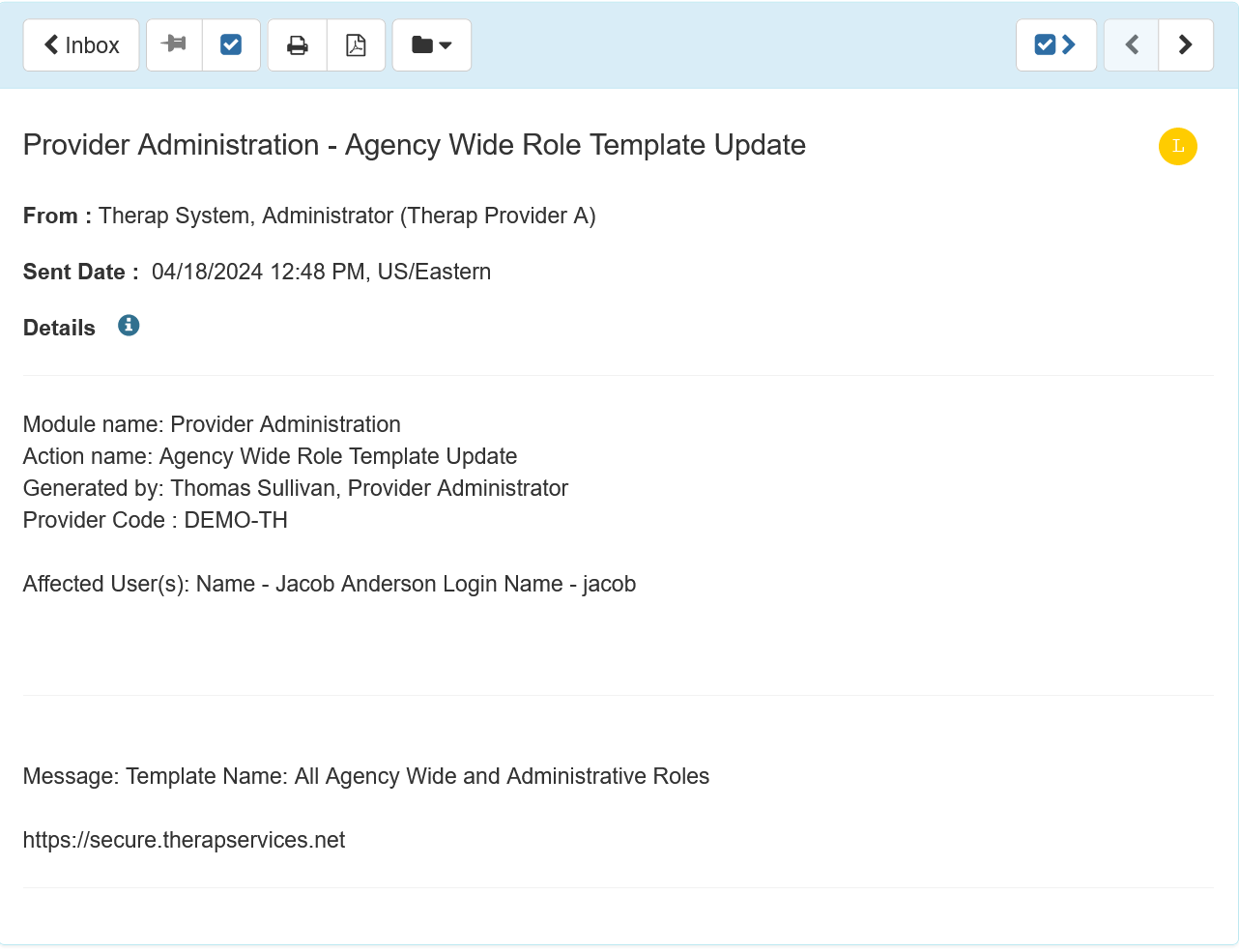Go back to the Inbox

81,45
